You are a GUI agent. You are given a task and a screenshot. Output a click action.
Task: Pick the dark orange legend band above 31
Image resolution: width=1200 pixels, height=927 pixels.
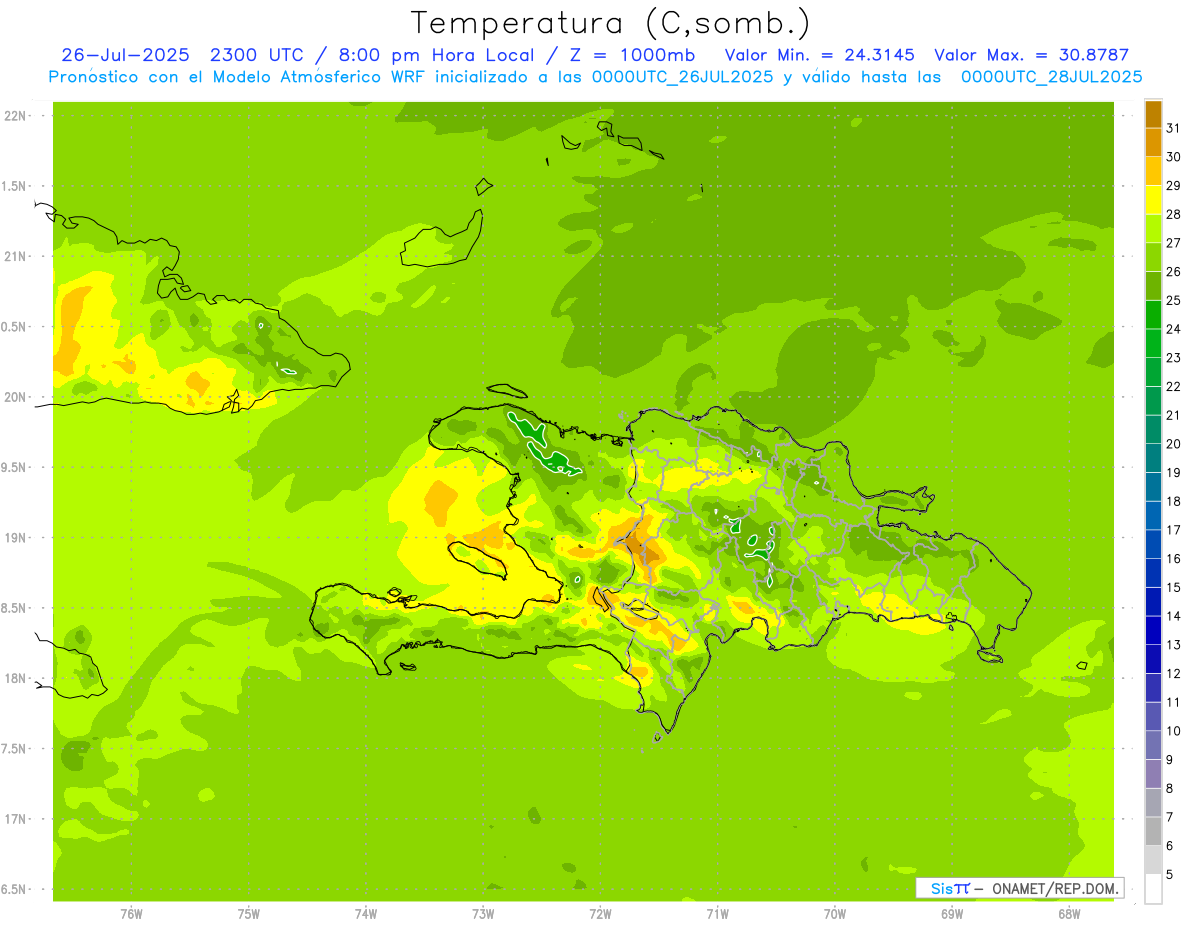pos(1153,114)
